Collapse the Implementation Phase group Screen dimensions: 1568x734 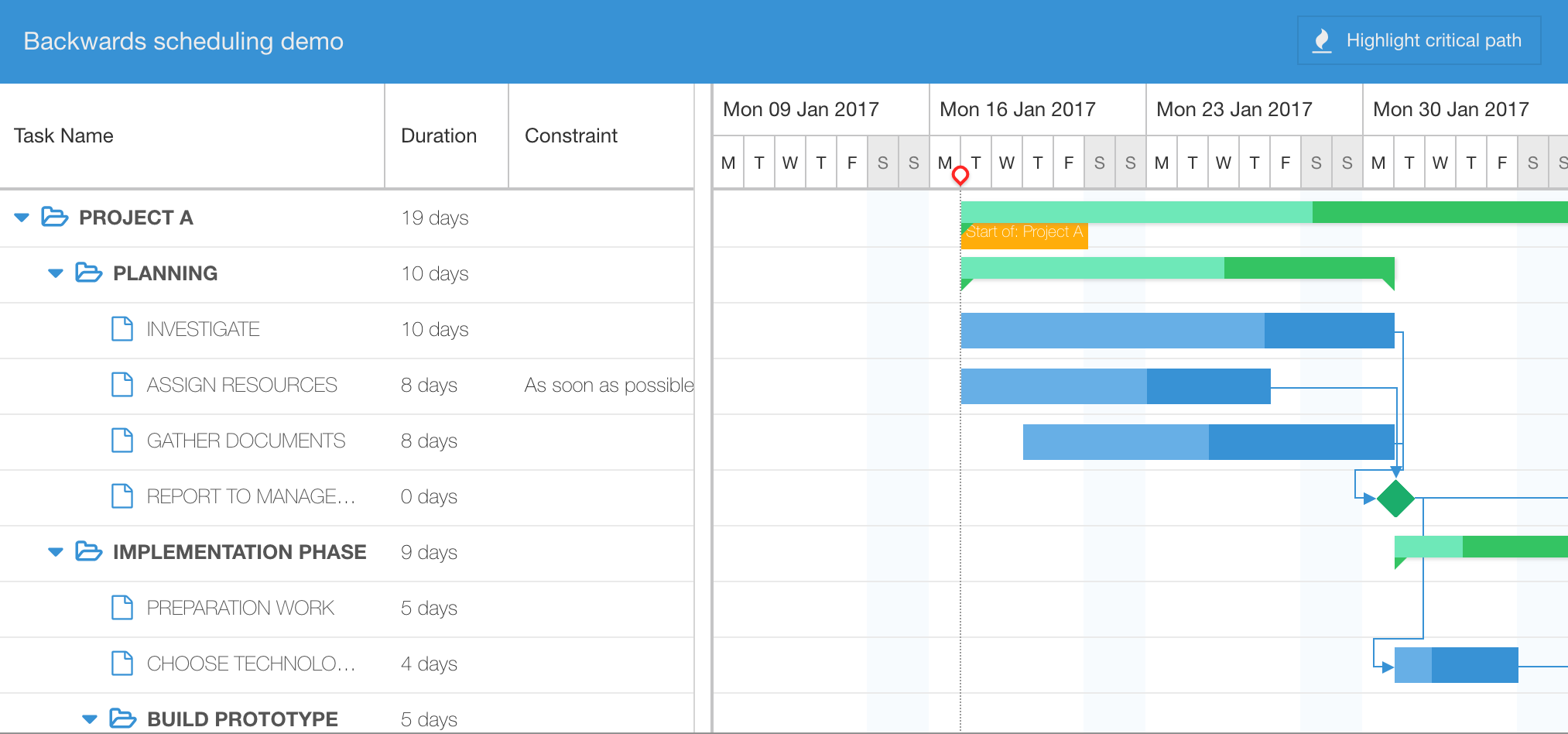[54, 552]
